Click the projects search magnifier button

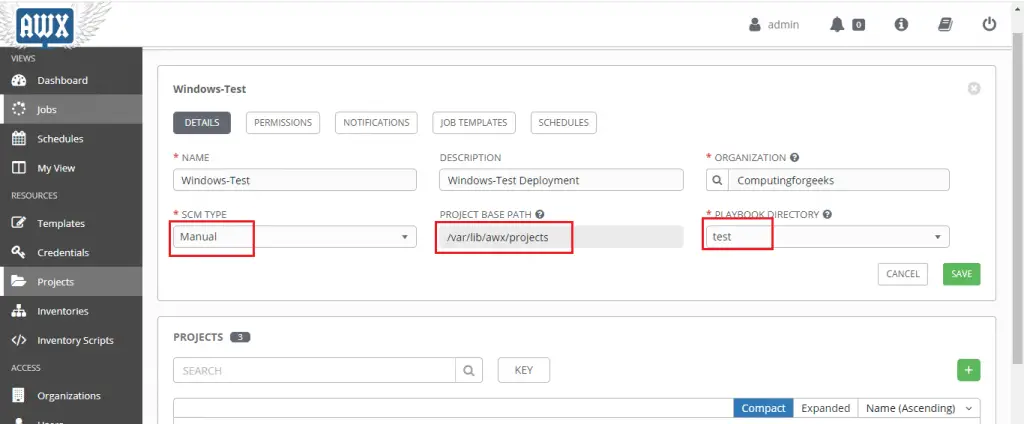469,370
